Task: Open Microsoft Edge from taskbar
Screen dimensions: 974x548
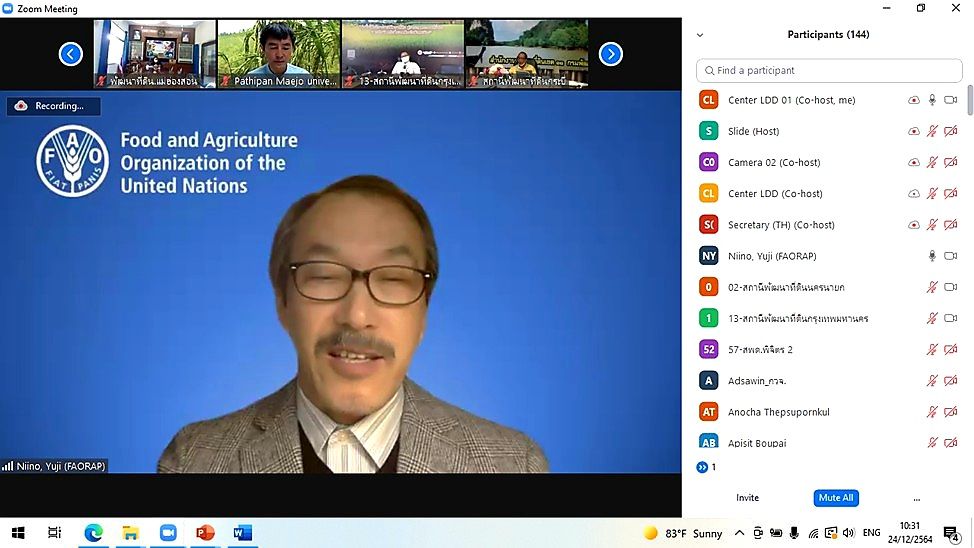Action: 93,533
